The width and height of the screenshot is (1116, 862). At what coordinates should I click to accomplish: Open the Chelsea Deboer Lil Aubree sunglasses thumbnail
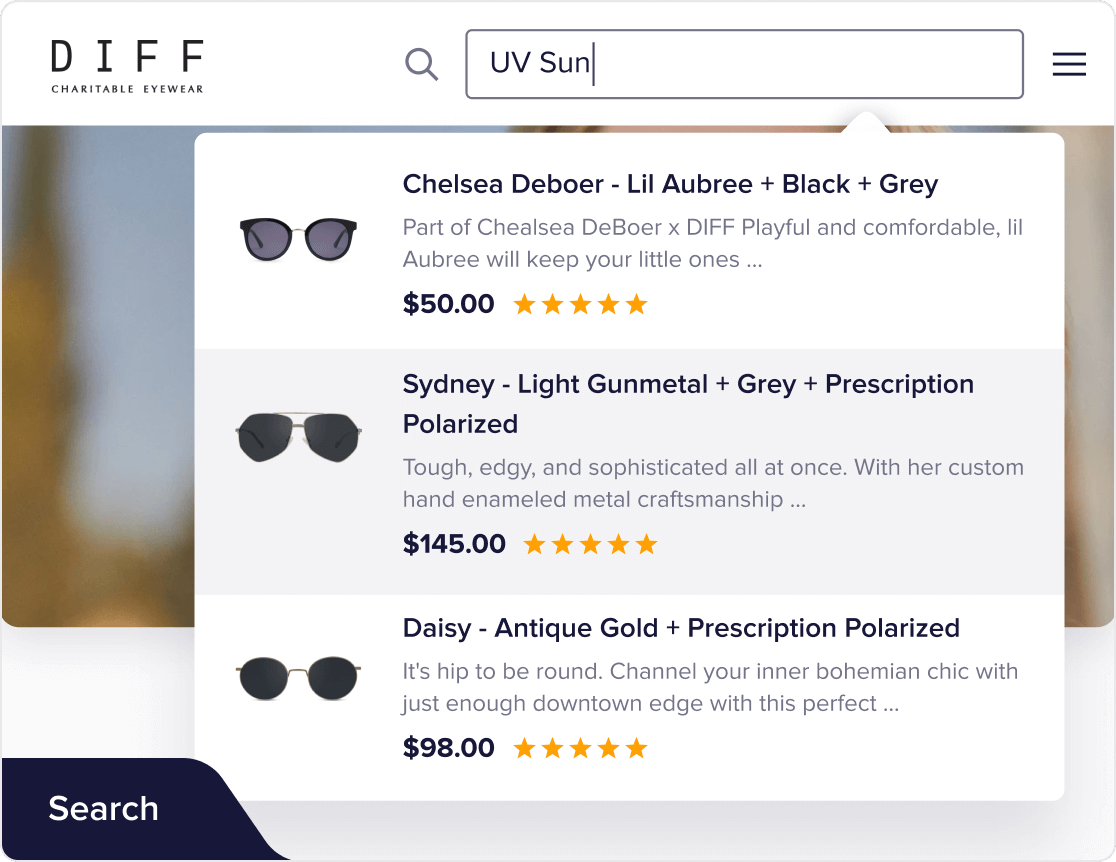(x=298, y=240)
